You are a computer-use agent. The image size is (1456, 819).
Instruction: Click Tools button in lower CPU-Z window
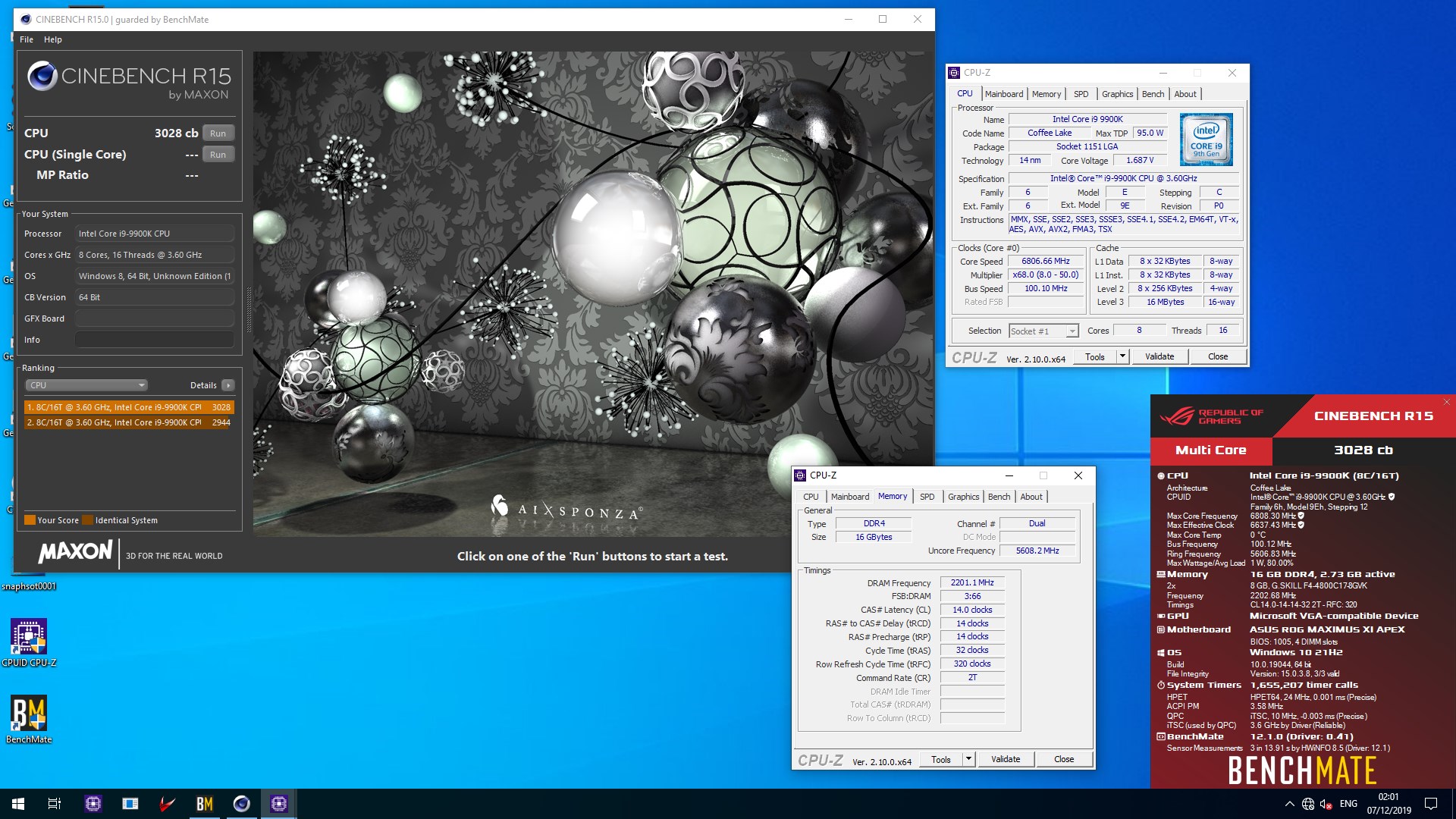point(941,759)
